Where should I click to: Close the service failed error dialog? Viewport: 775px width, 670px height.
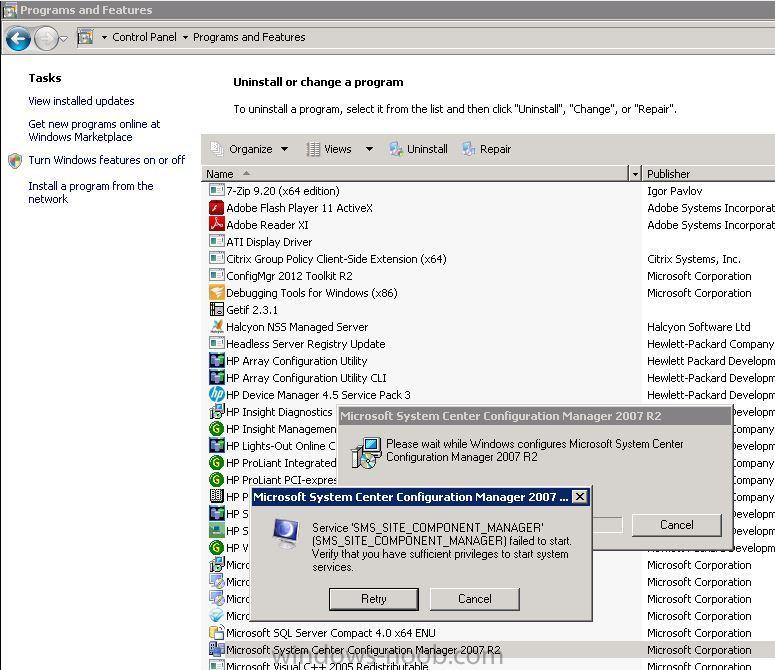click(x=579, y=497)
